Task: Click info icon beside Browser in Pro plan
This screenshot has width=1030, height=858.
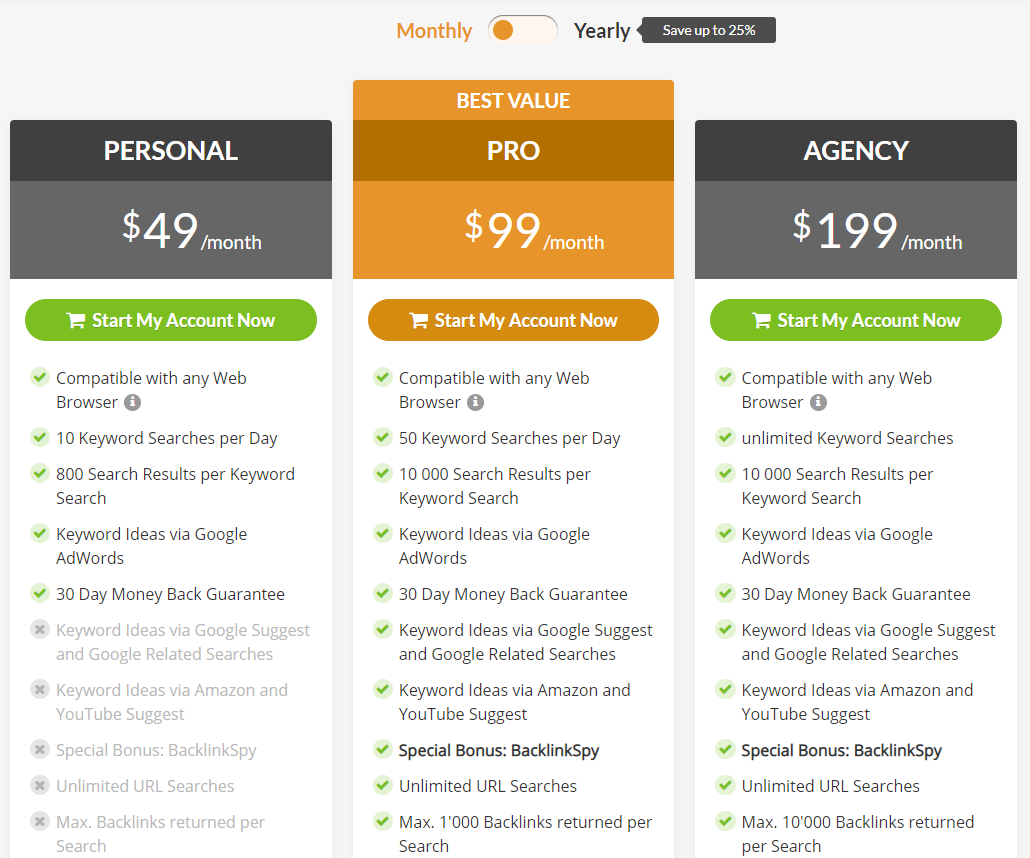Action: (x=475, y=402)
